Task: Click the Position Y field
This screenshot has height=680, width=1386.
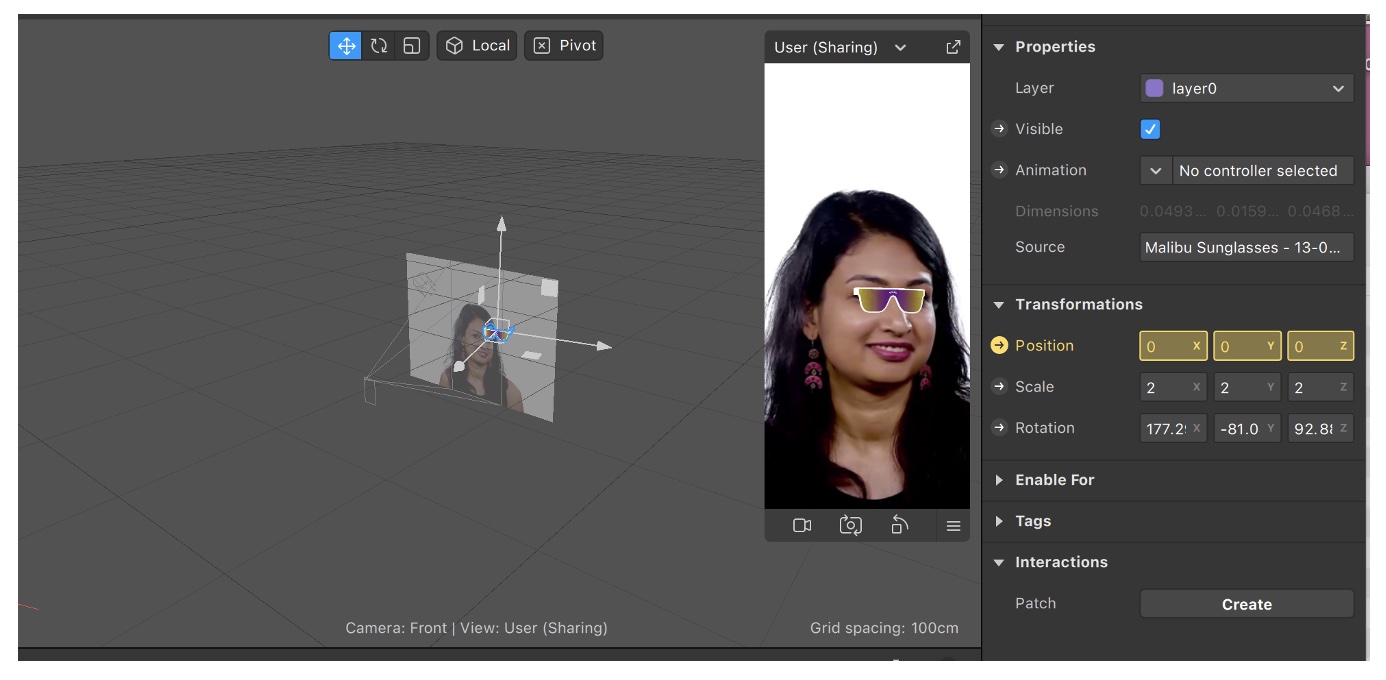Action: coord(1247,346)
